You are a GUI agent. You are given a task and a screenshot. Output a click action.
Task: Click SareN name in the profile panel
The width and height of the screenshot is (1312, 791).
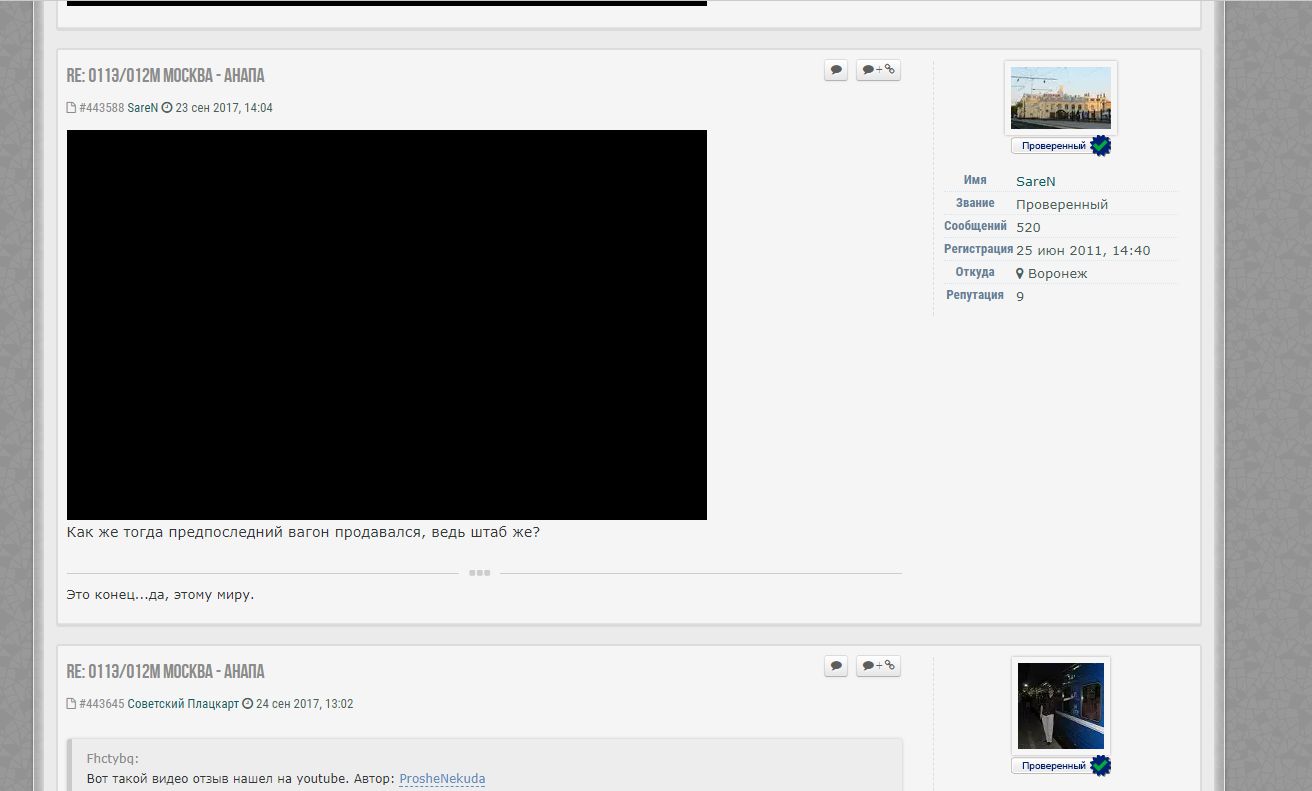click(1035, 181)
